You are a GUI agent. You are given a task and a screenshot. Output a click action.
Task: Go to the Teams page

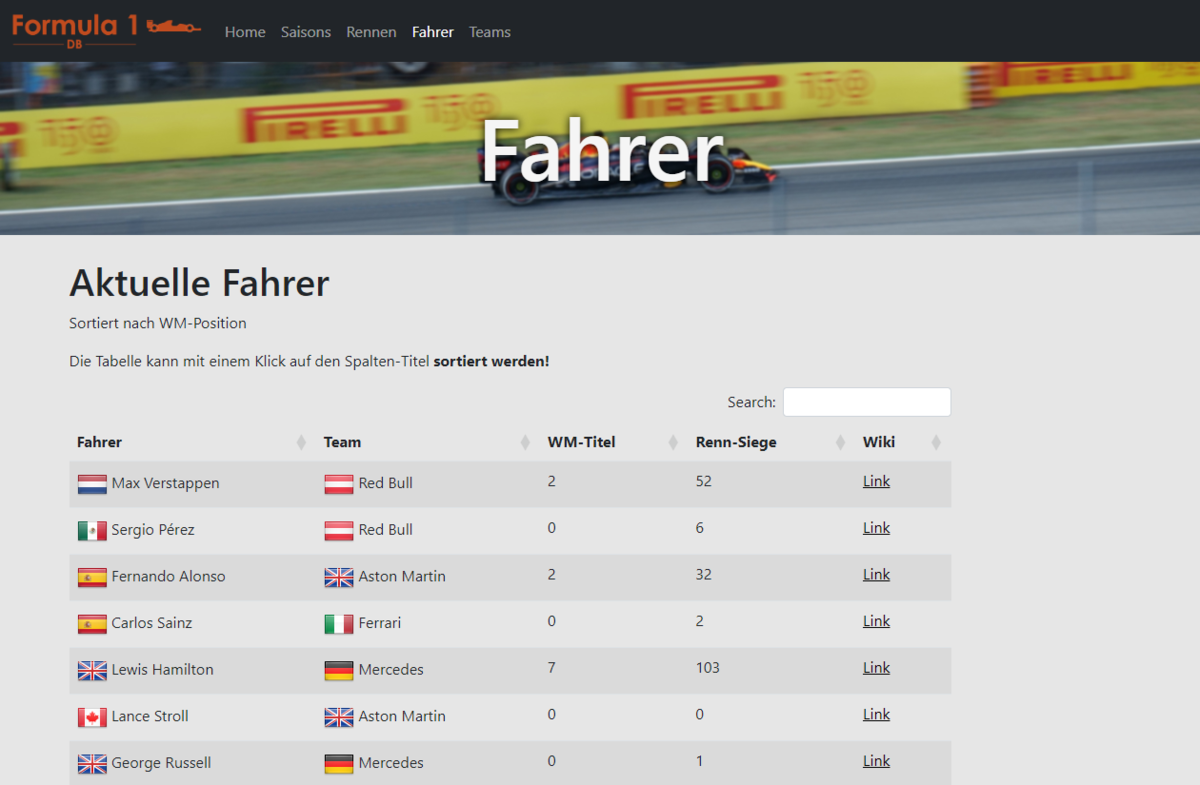(x=490, y=32)
